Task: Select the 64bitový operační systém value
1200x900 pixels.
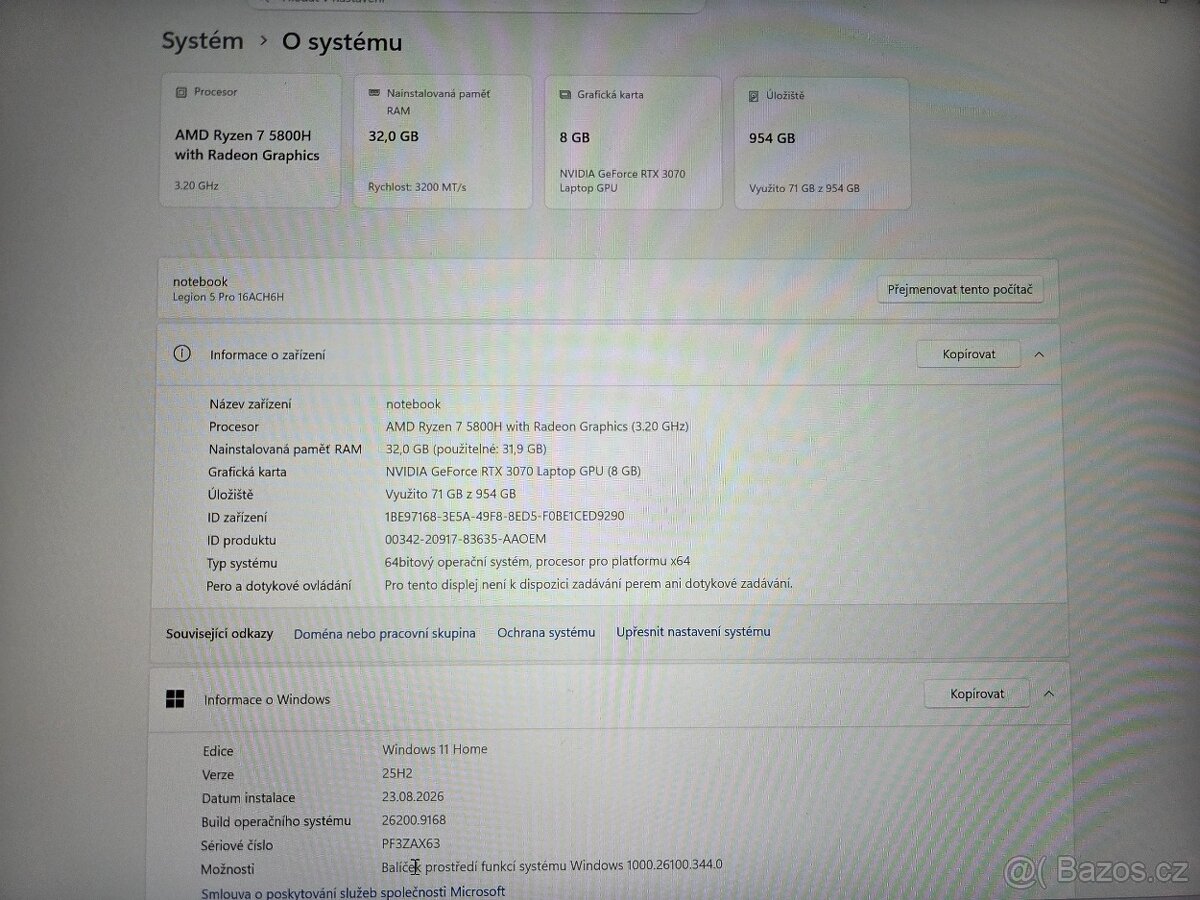Action: coord(537,561)
